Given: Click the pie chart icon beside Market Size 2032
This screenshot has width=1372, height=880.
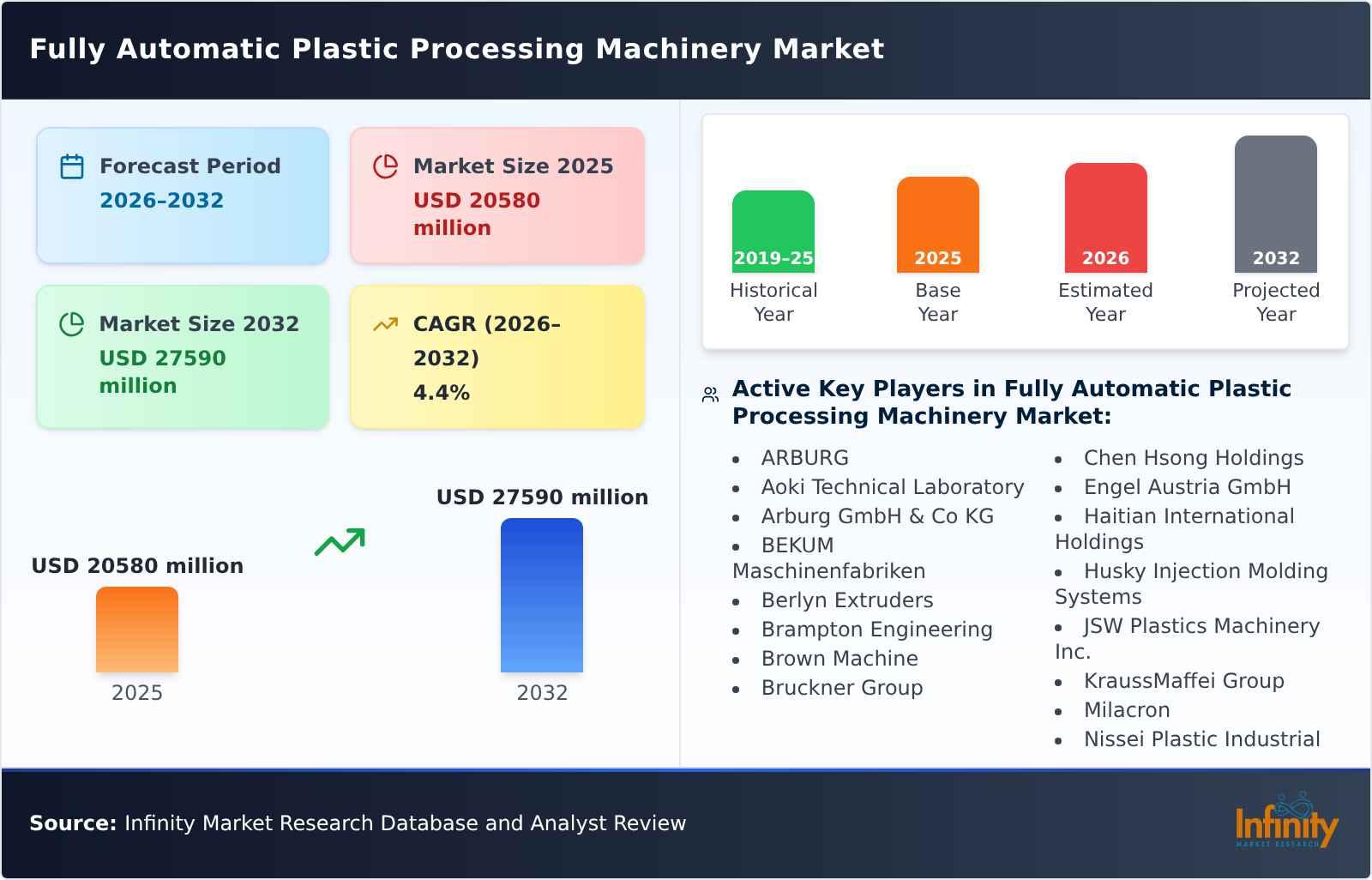Looking at the screenshot, I should coord(72,324).
